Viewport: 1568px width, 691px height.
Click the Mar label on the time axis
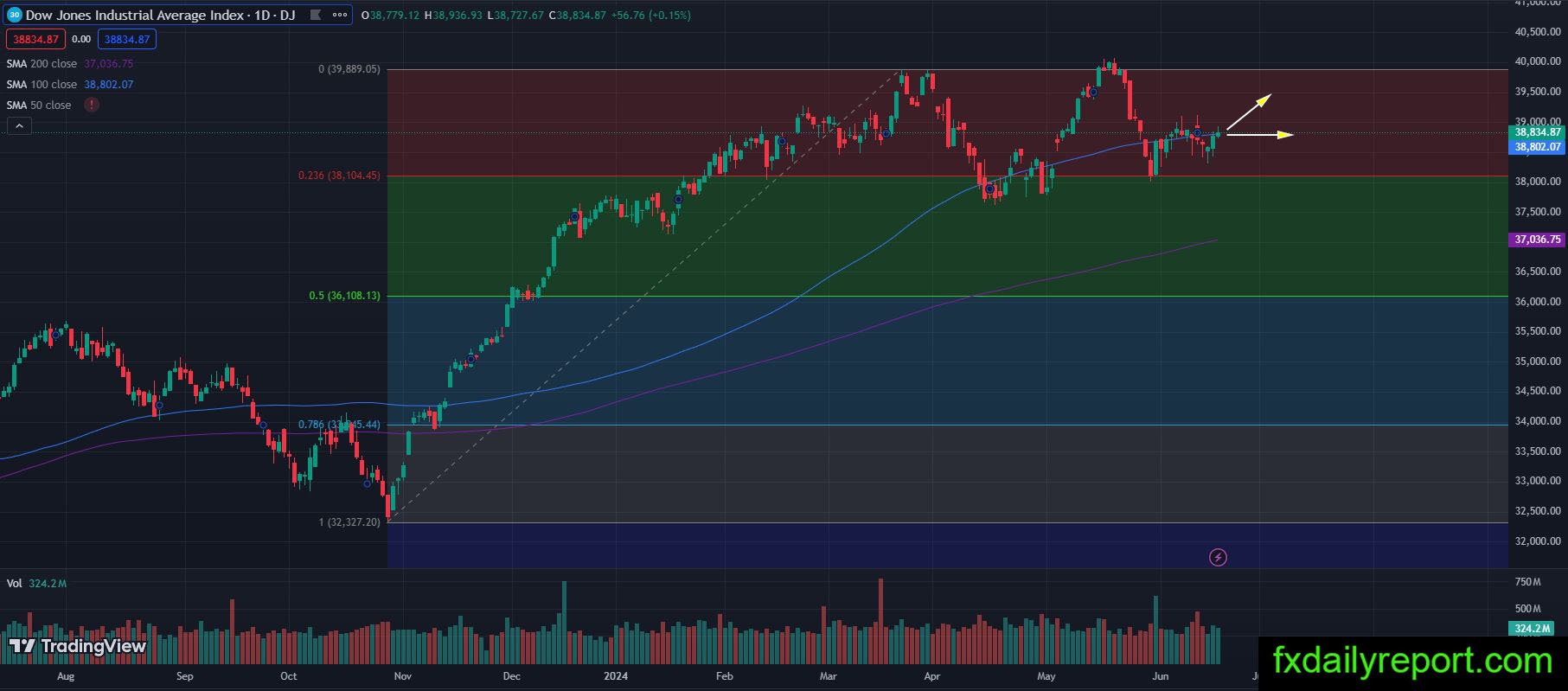[829, 675]
